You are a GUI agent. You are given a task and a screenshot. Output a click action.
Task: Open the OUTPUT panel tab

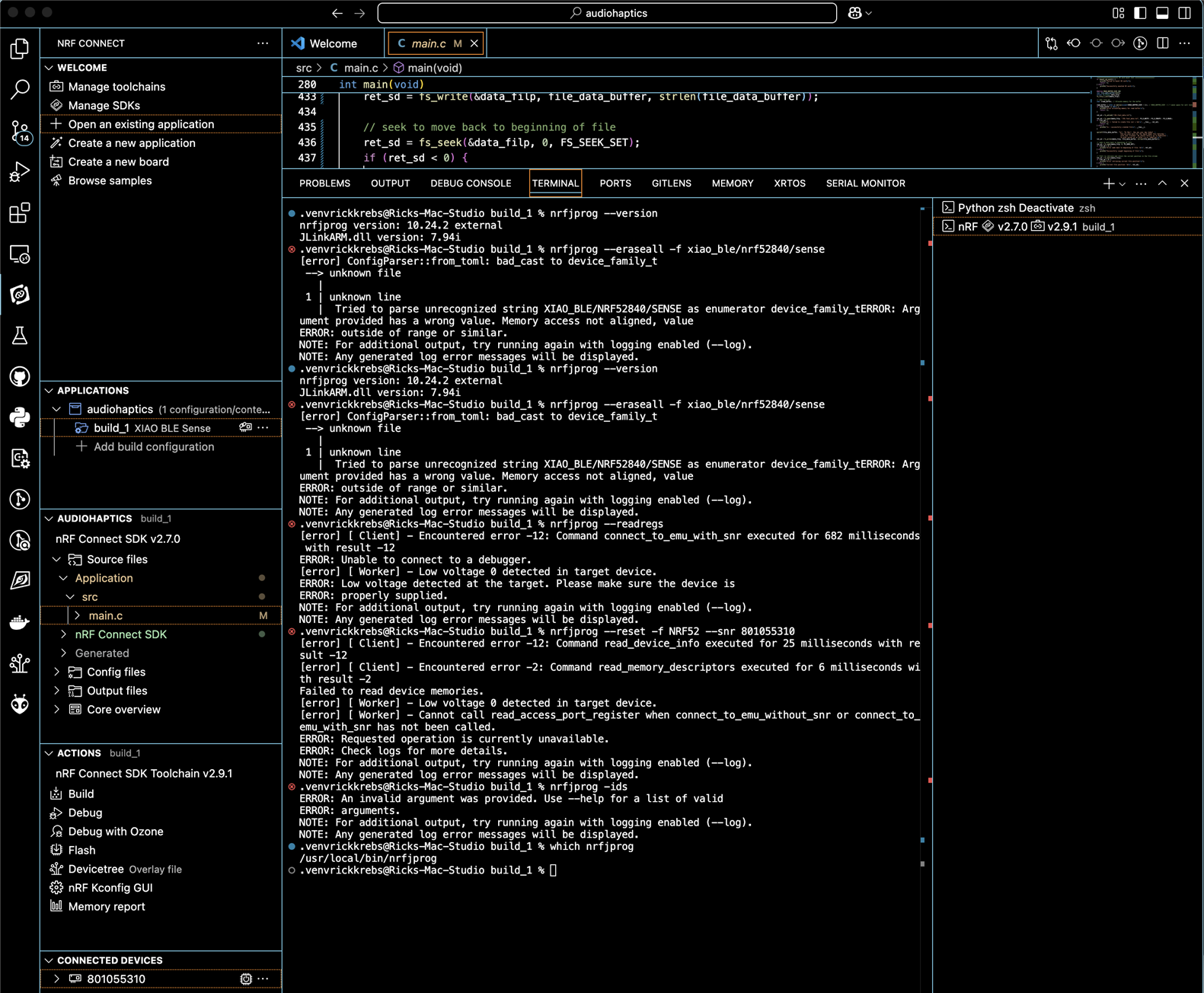pyautogui.click(x=390, y=184)
